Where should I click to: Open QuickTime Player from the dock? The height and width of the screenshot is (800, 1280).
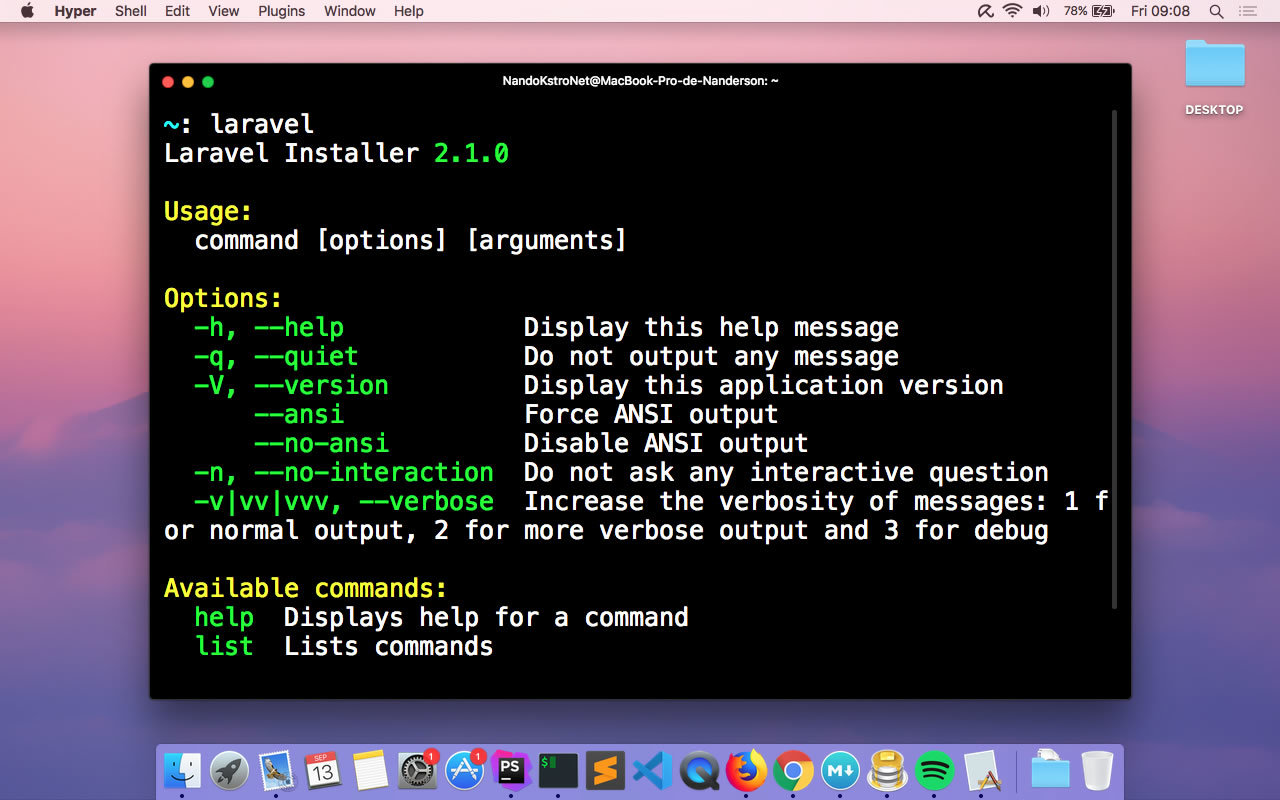click(699, 771)
